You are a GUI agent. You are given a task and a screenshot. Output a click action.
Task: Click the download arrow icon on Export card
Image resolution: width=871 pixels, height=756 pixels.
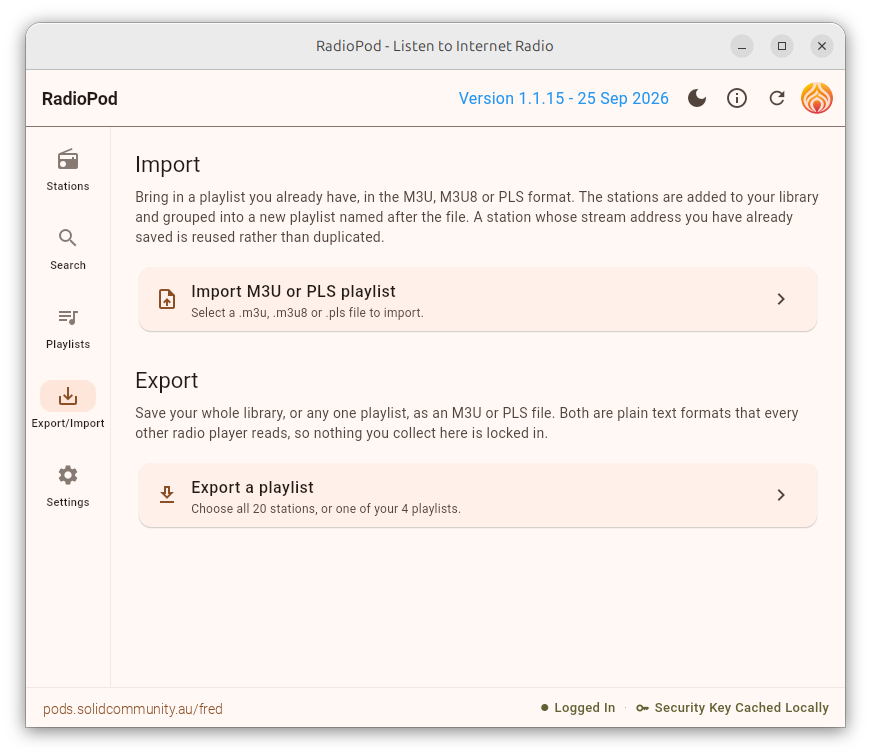(x=167, y=494)
